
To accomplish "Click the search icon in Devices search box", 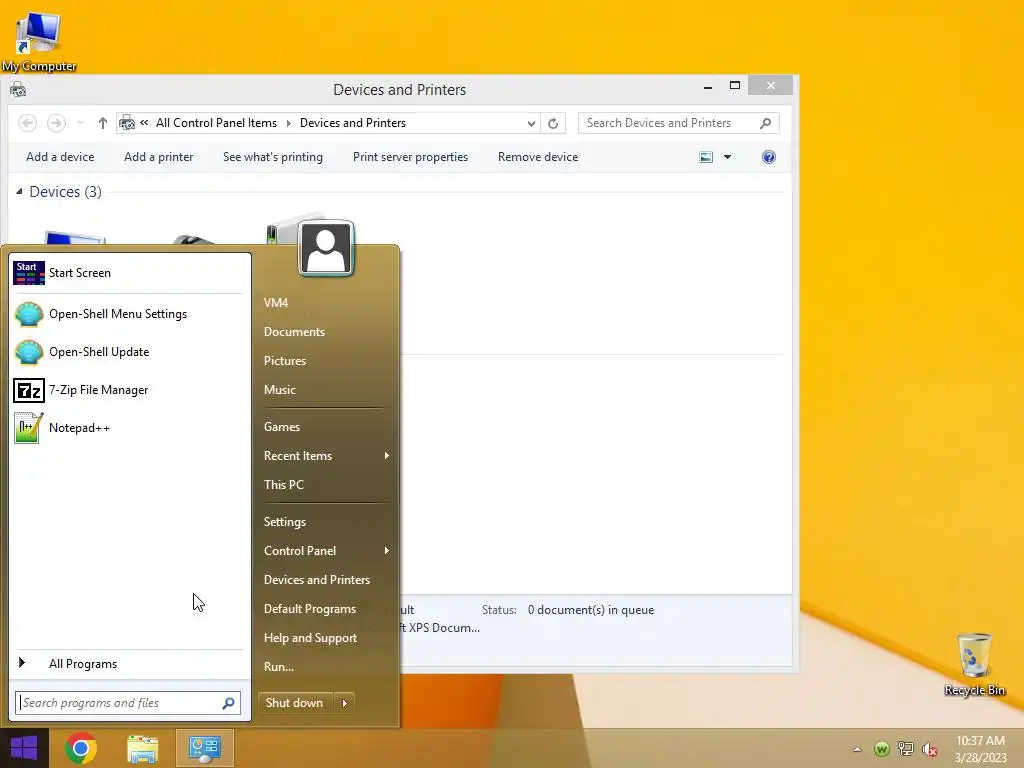I will 765,123.
